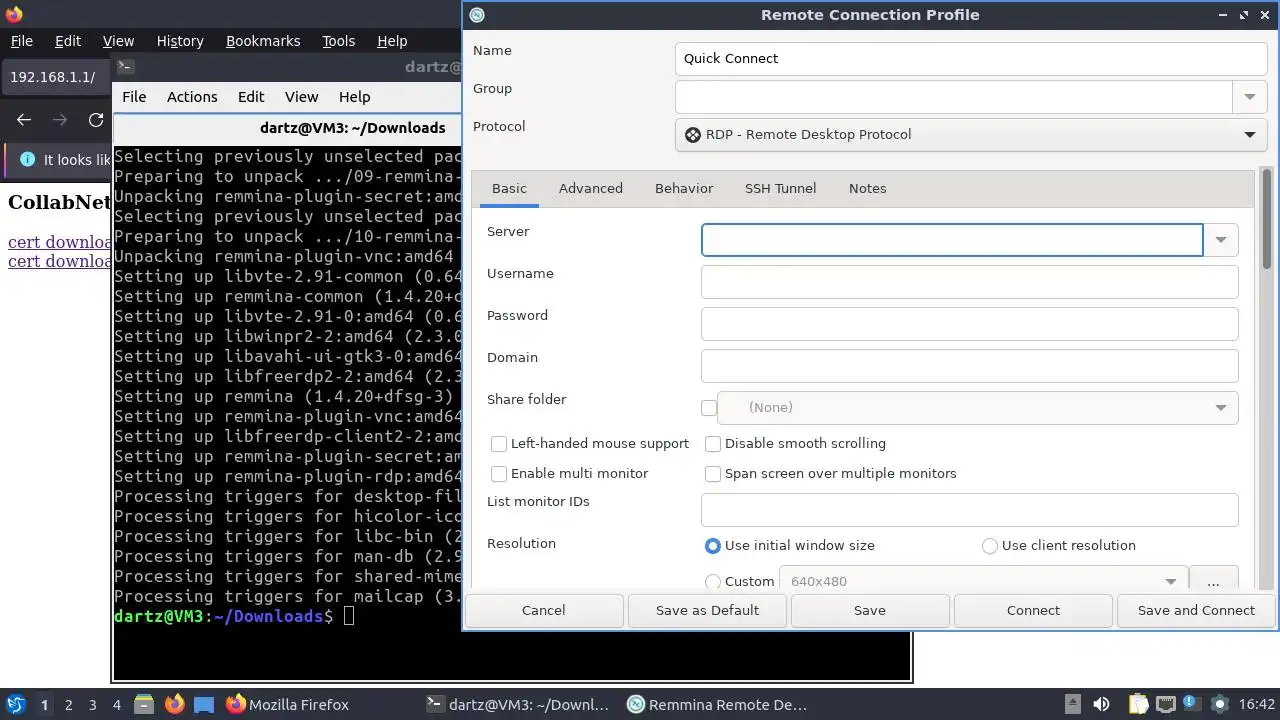Open the Notes tab
The width and height of the screenshot is (1280, 720).
point(867,188)
